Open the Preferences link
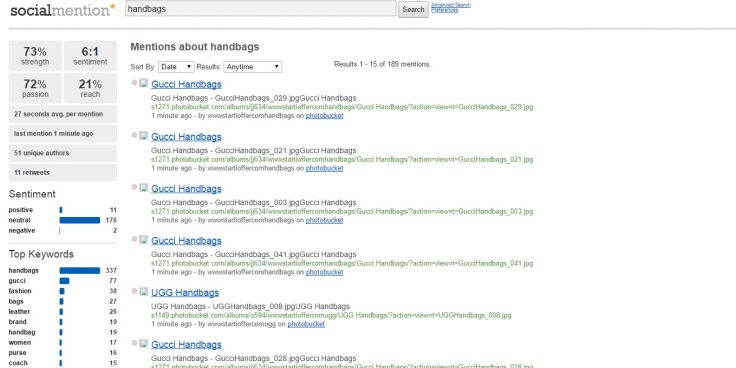The width and height of the screenshot is (736, 368). [x=445, y=10]
